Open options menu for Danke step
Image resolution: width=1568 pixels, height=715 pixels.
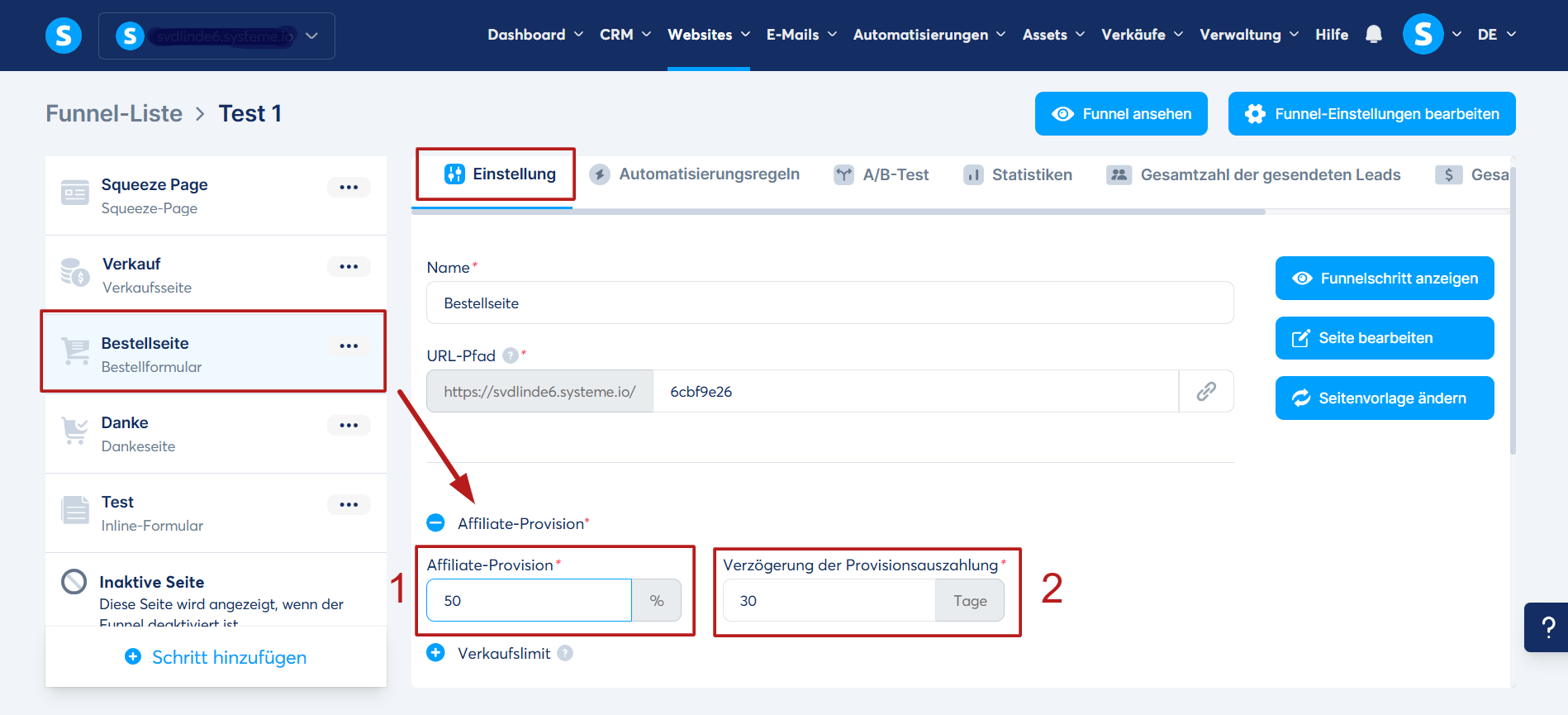[349, 425]
